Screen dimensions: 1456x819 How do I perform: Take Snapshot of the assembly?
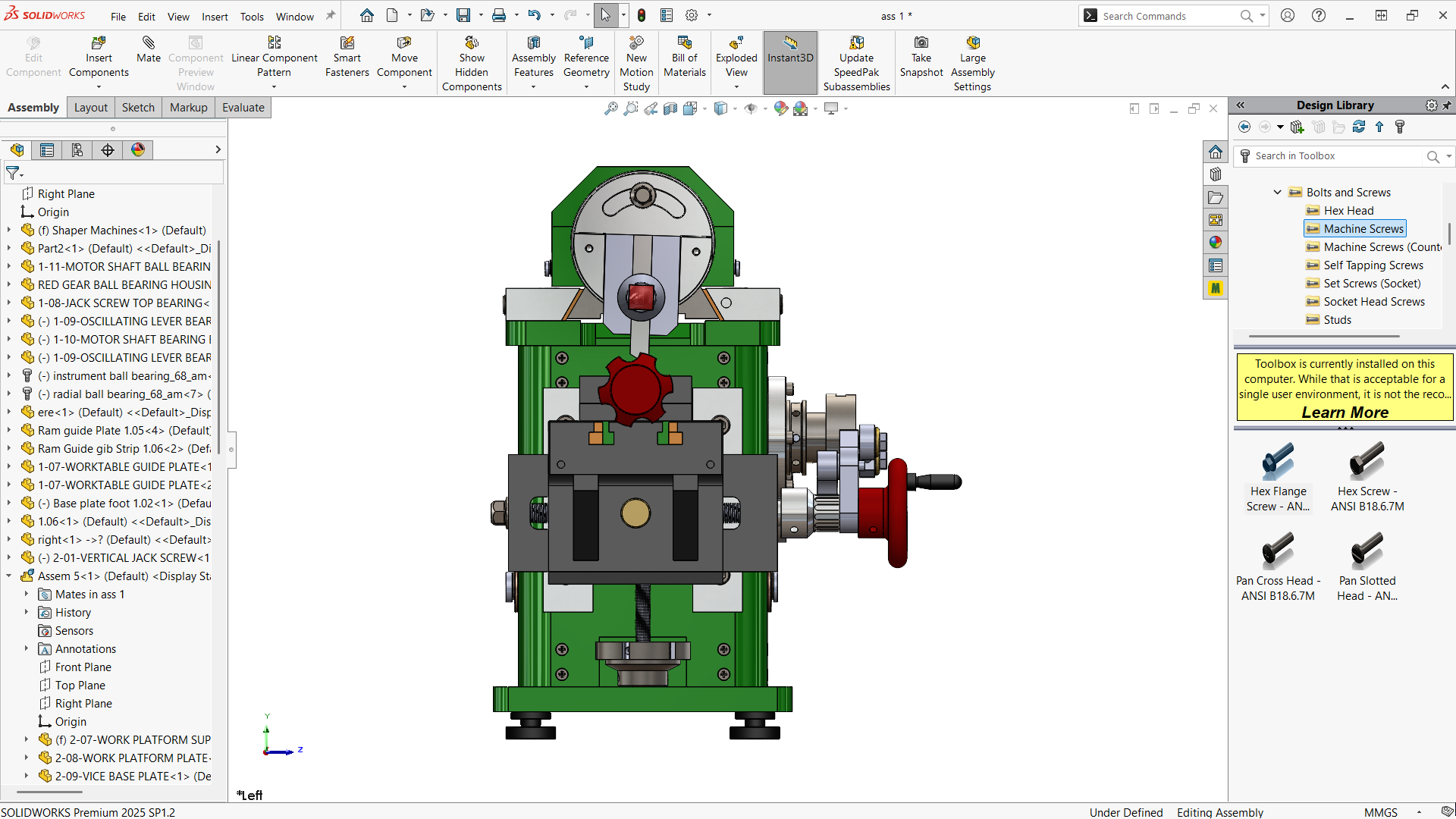[921, 58]
